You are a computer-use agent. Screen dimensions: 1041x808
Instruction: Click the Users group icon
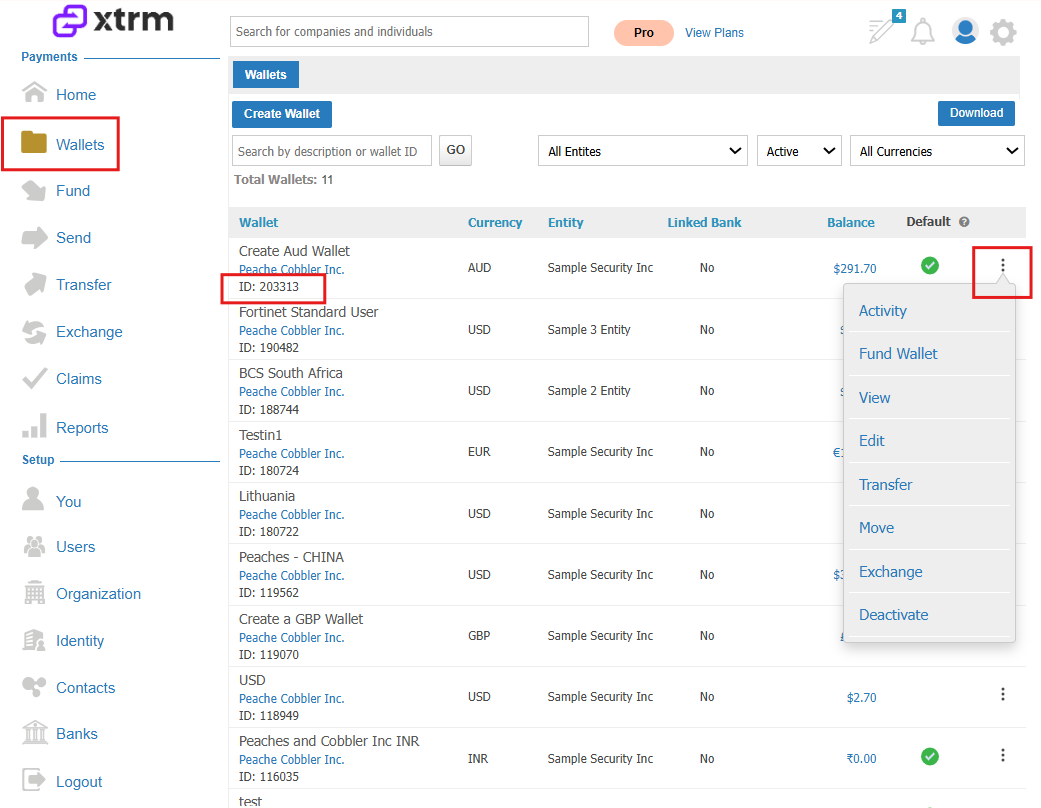click(34, 546)
